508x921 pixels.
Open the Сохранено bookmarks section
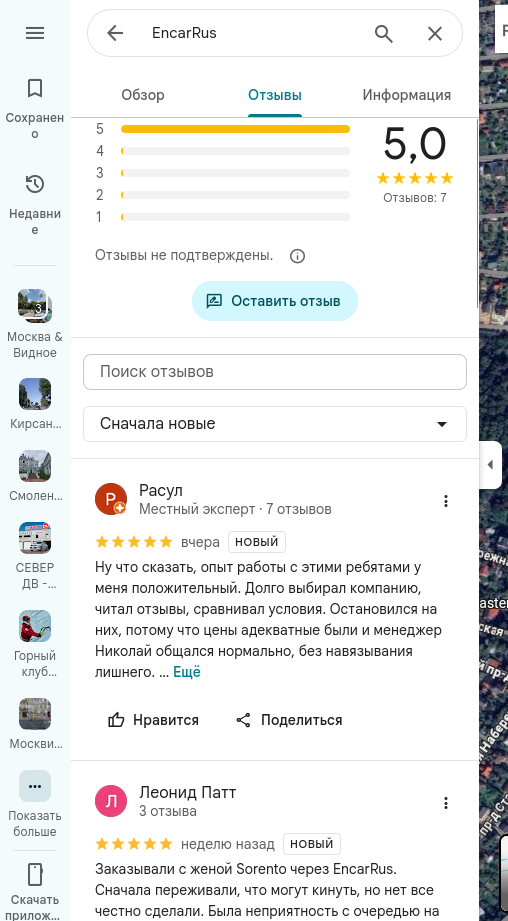pos(35,109)
